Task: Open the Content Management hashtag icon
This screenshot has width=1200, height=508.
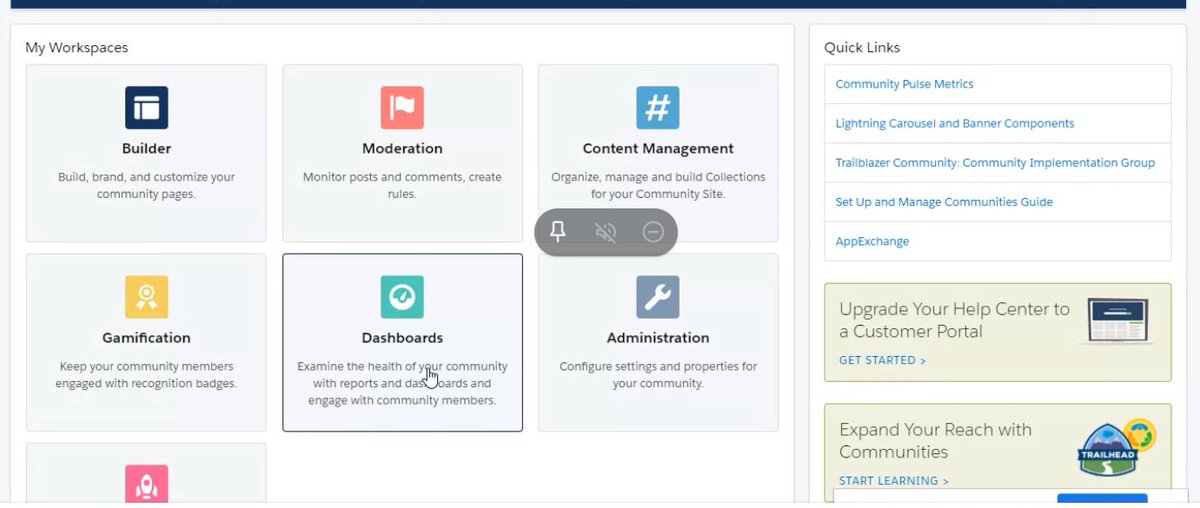Action: [x=658, y=107]
